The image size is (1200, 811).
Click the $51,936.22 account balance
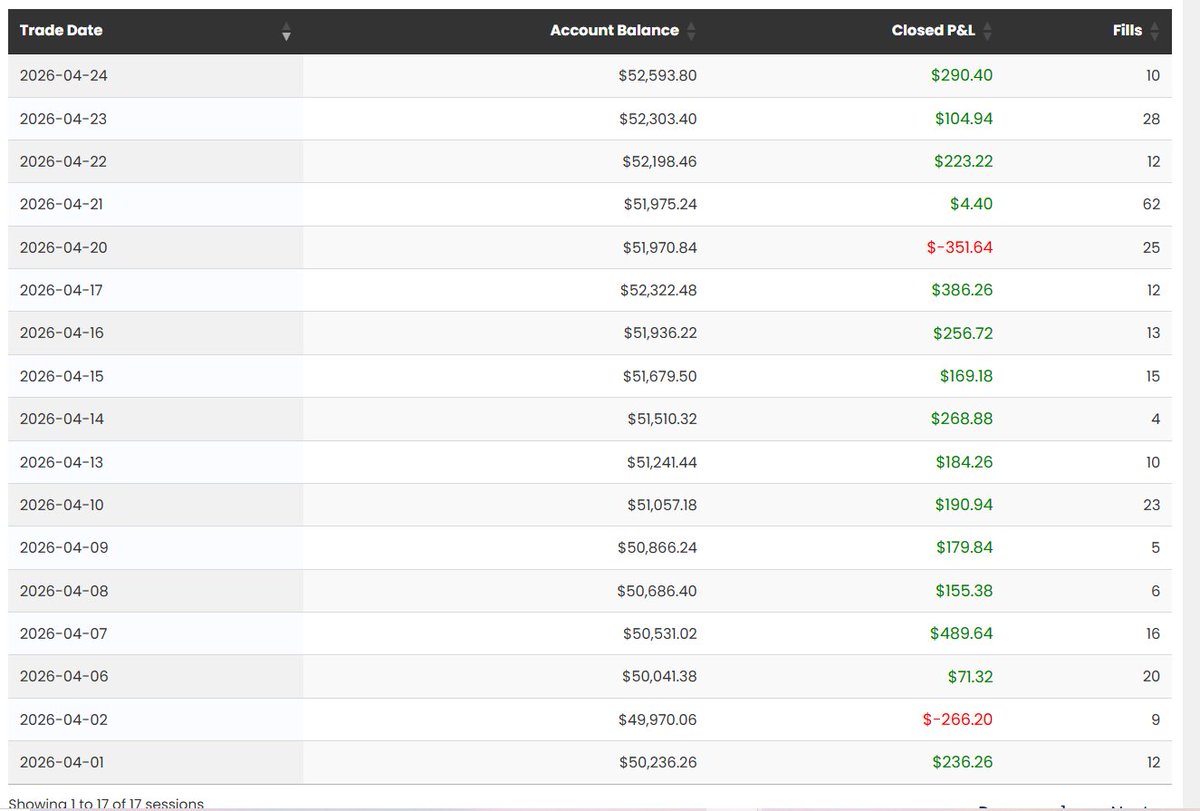pyautogui.click(x=660, y=334)
